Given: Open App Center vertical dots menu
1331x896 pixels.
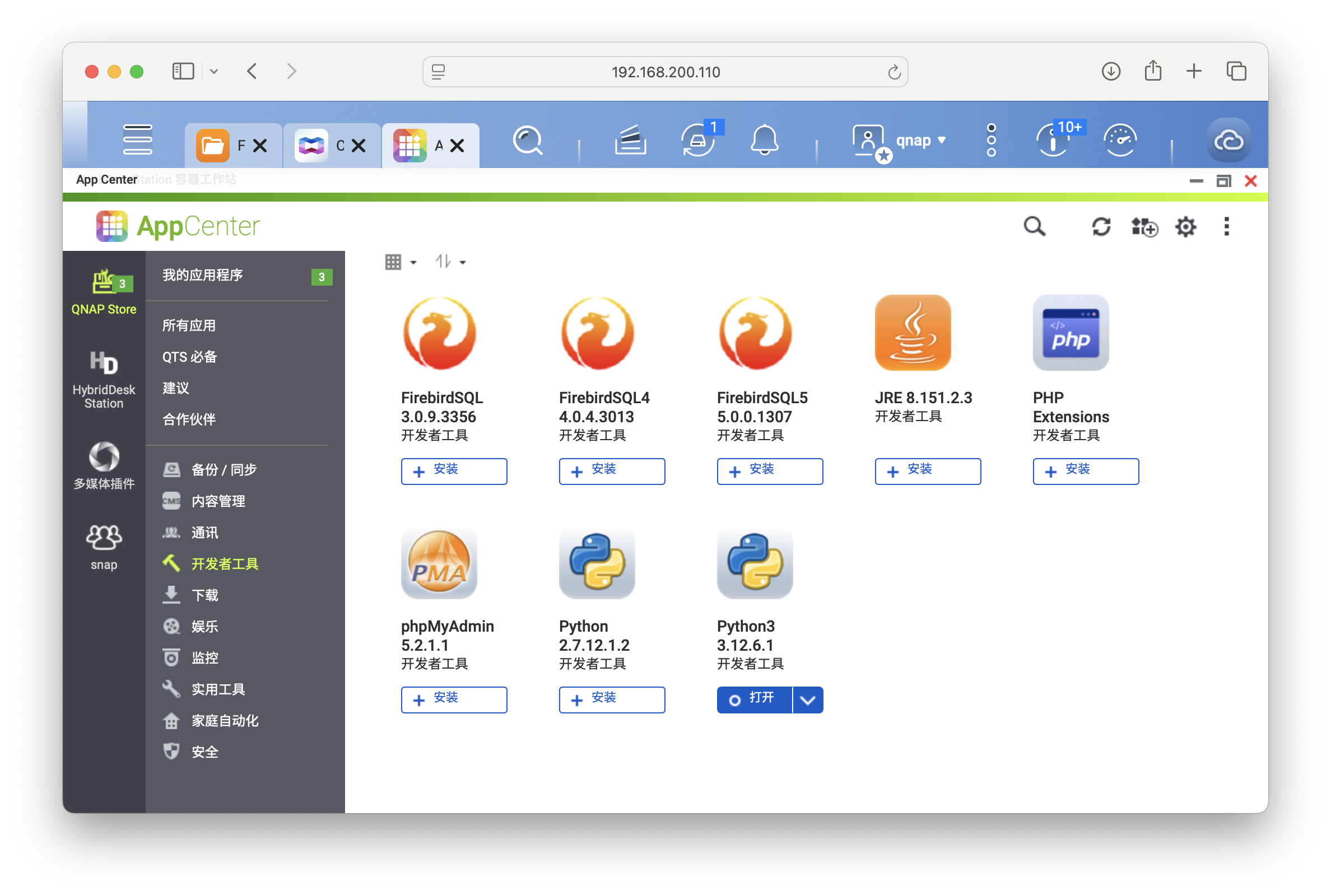Looking at the screenshot, I should click(1226, 226).
